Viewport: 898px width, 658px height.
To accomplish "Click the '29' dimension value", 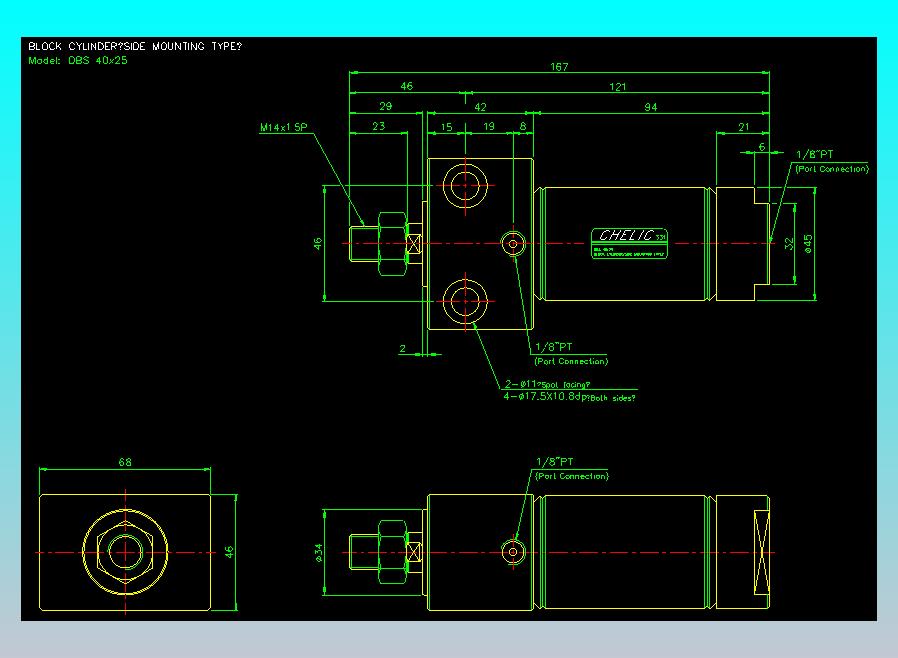I will coord(385,106).
